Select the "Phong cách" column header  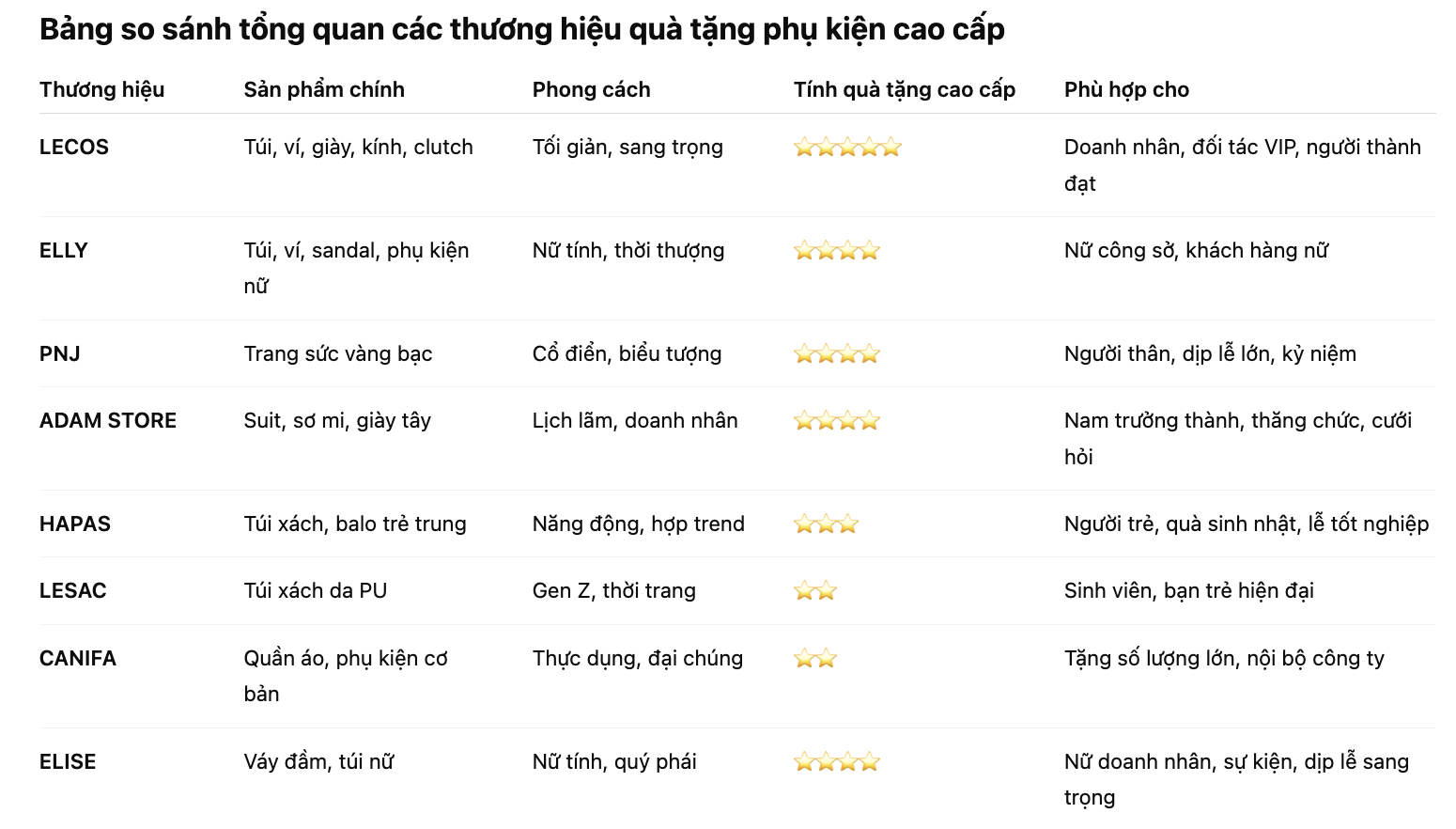click(x=591, y=90)
